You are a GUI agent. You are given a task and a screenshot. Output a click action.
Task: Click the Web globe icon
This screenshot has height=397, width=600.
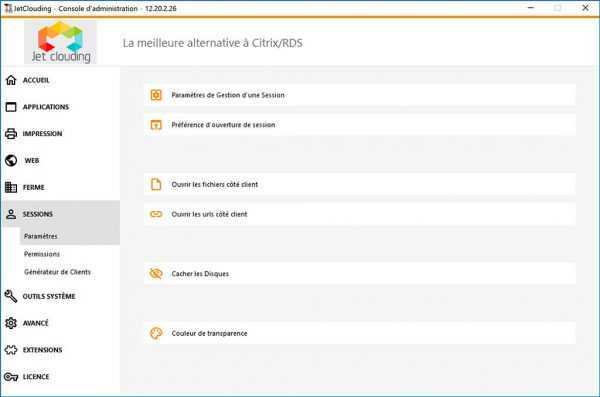click(11, 160)
